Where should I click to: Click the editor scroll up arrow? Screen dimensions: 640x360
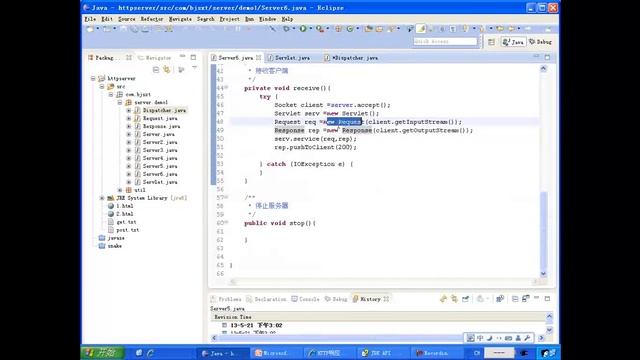coord(543,69)
